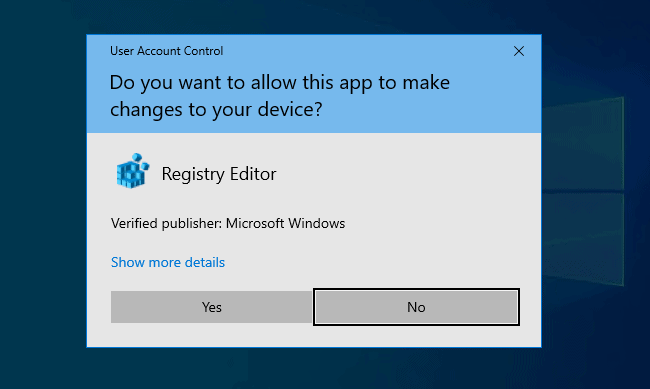Click the "Verified publisher:" label
650x389 pixels.
(x=166, y=223)
